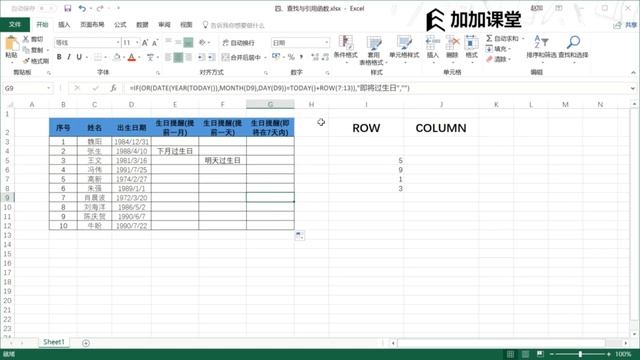Open the Data tab
The width and height of the screenshot is (640, 360).
tap(142, 25)
